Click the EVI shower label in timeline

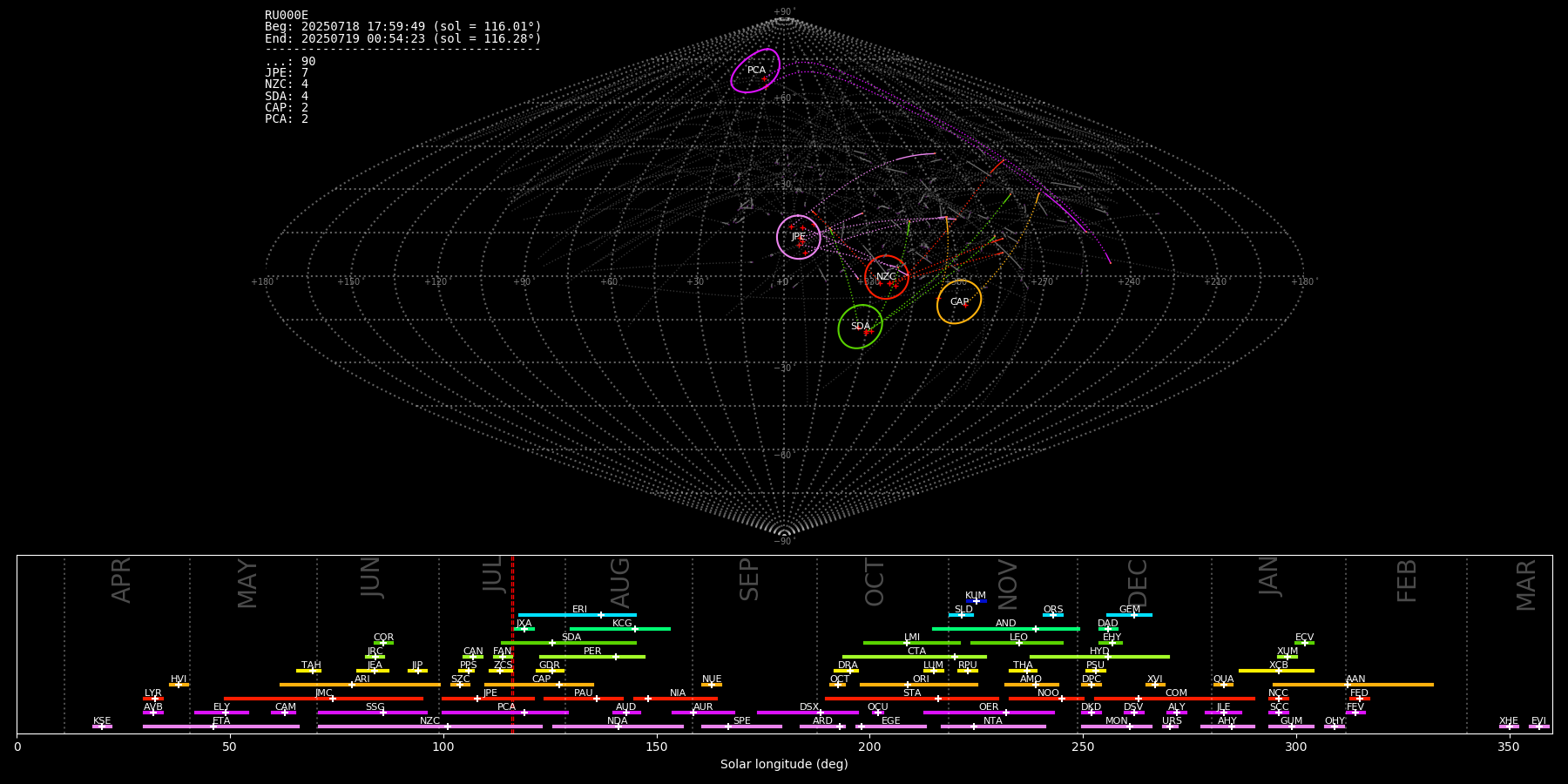[1539, 721]
